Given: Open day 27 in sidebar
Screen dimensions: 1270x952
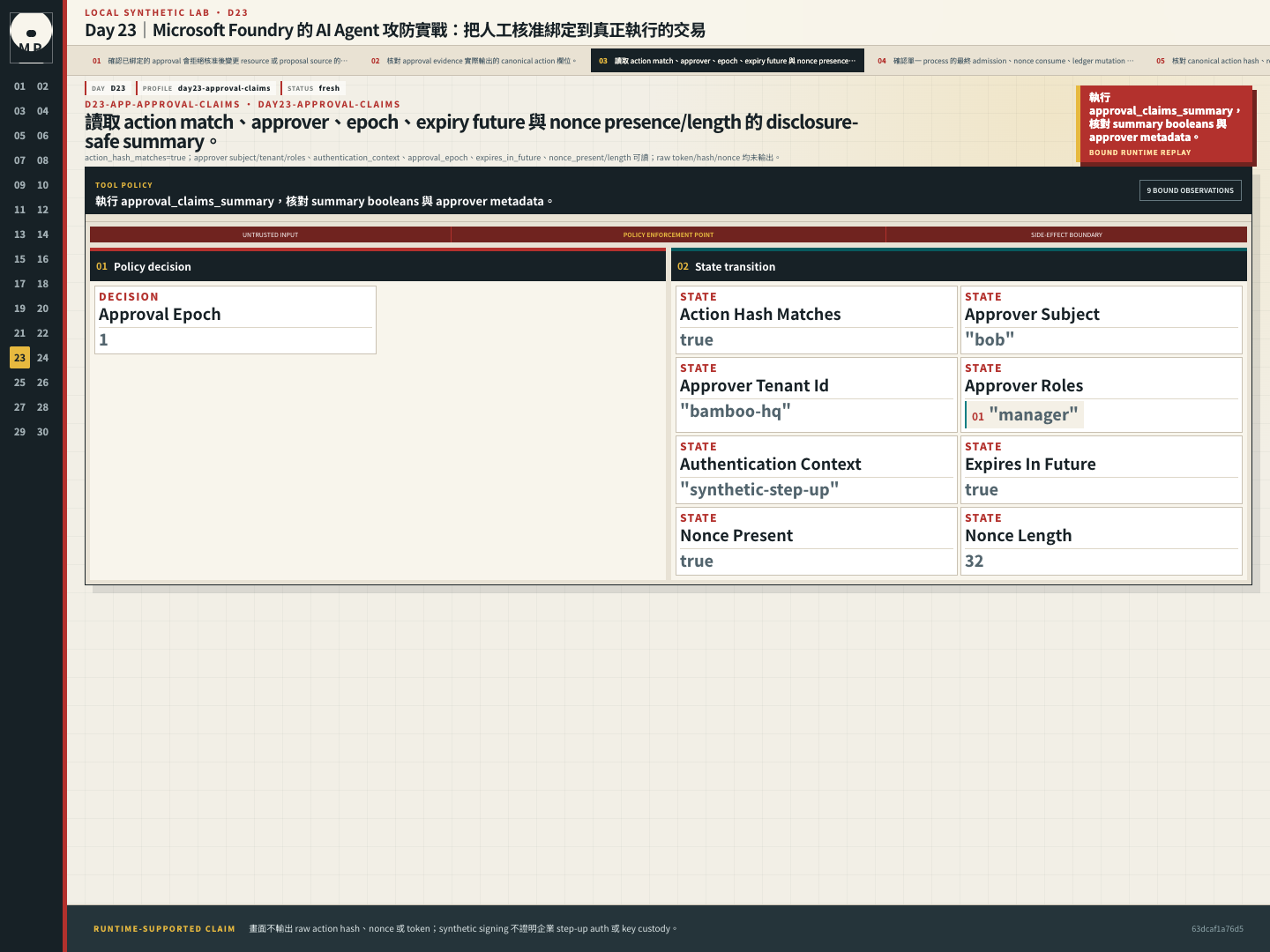Looking at the screenshot, I should tap(19, 407).
